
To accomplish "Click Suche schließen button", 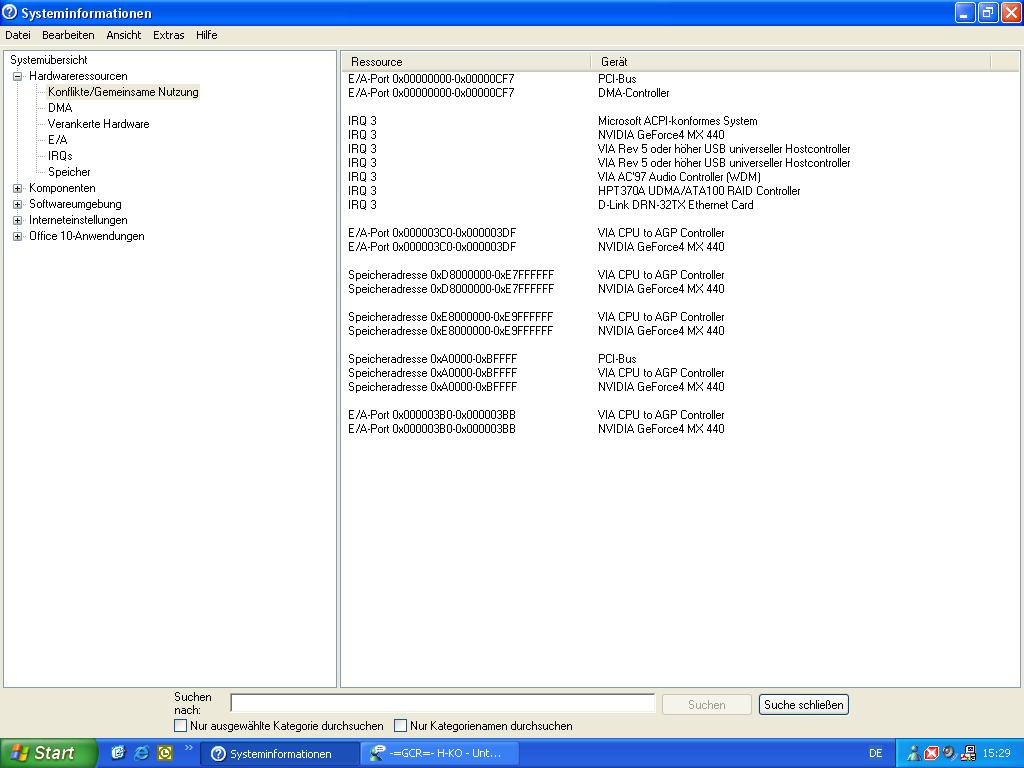I will tap(803, 705).
